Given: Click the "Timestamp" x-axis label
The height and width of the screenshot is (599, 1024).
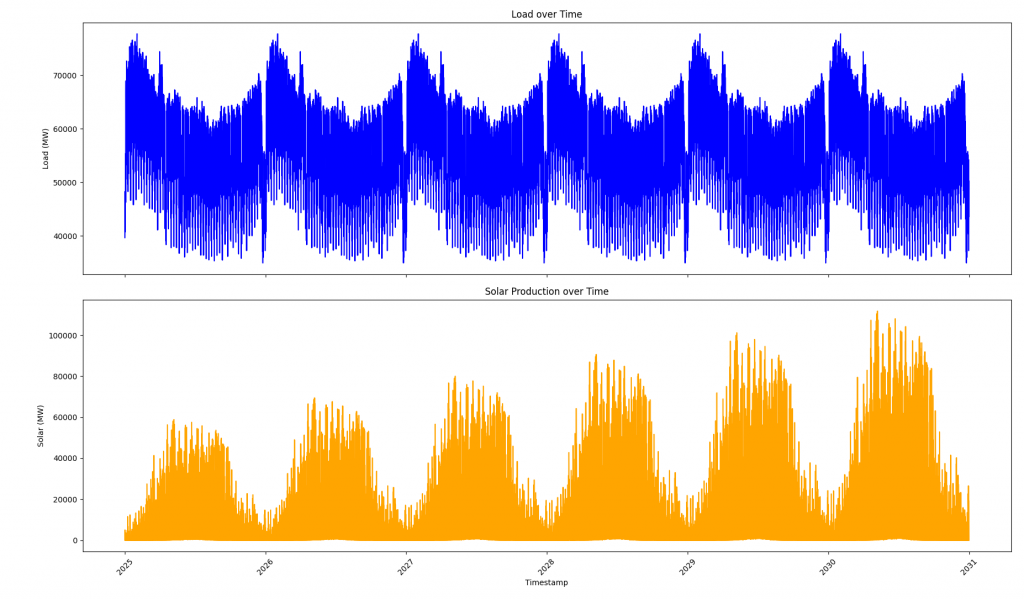Looking at the screenshot, I should point(546,583).
